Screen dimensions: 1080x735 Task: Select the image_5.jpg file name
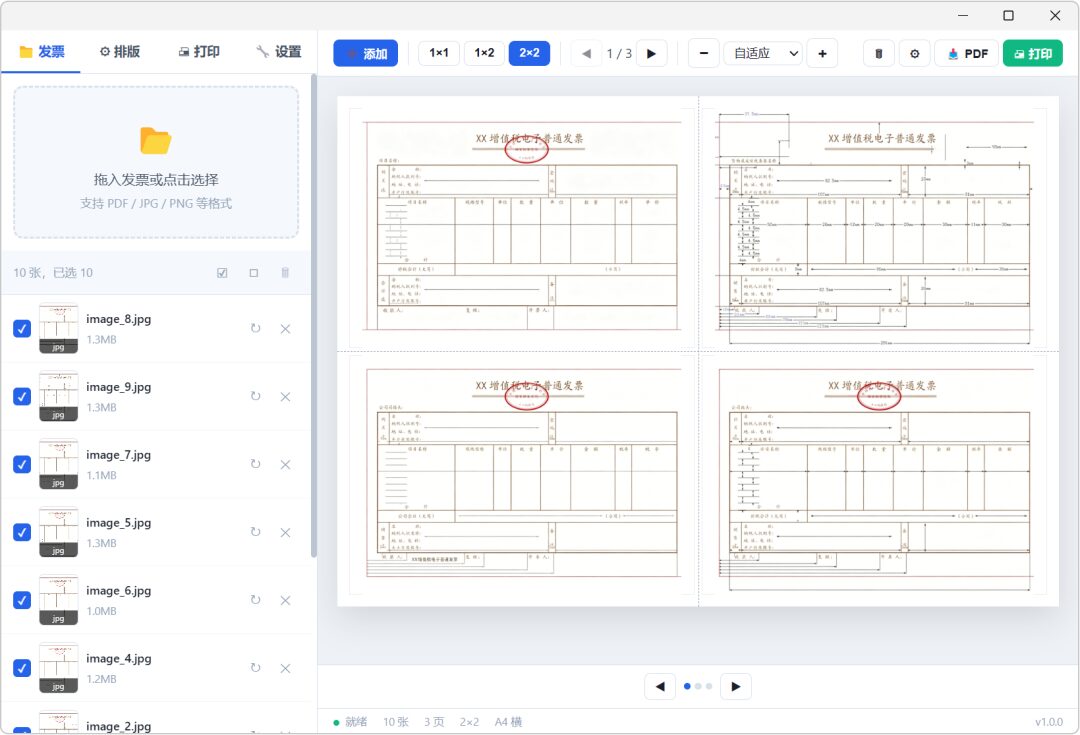(x=118, y=523)
